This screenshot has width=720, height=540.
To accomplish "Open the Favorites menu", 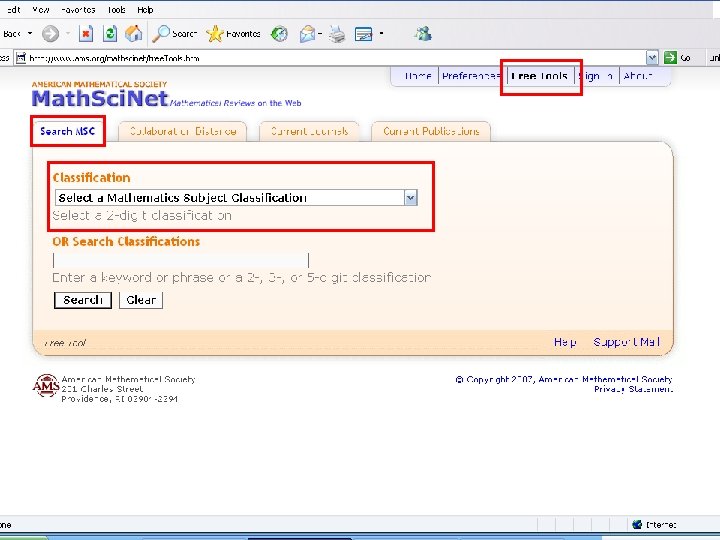I will tap(78, 10).
